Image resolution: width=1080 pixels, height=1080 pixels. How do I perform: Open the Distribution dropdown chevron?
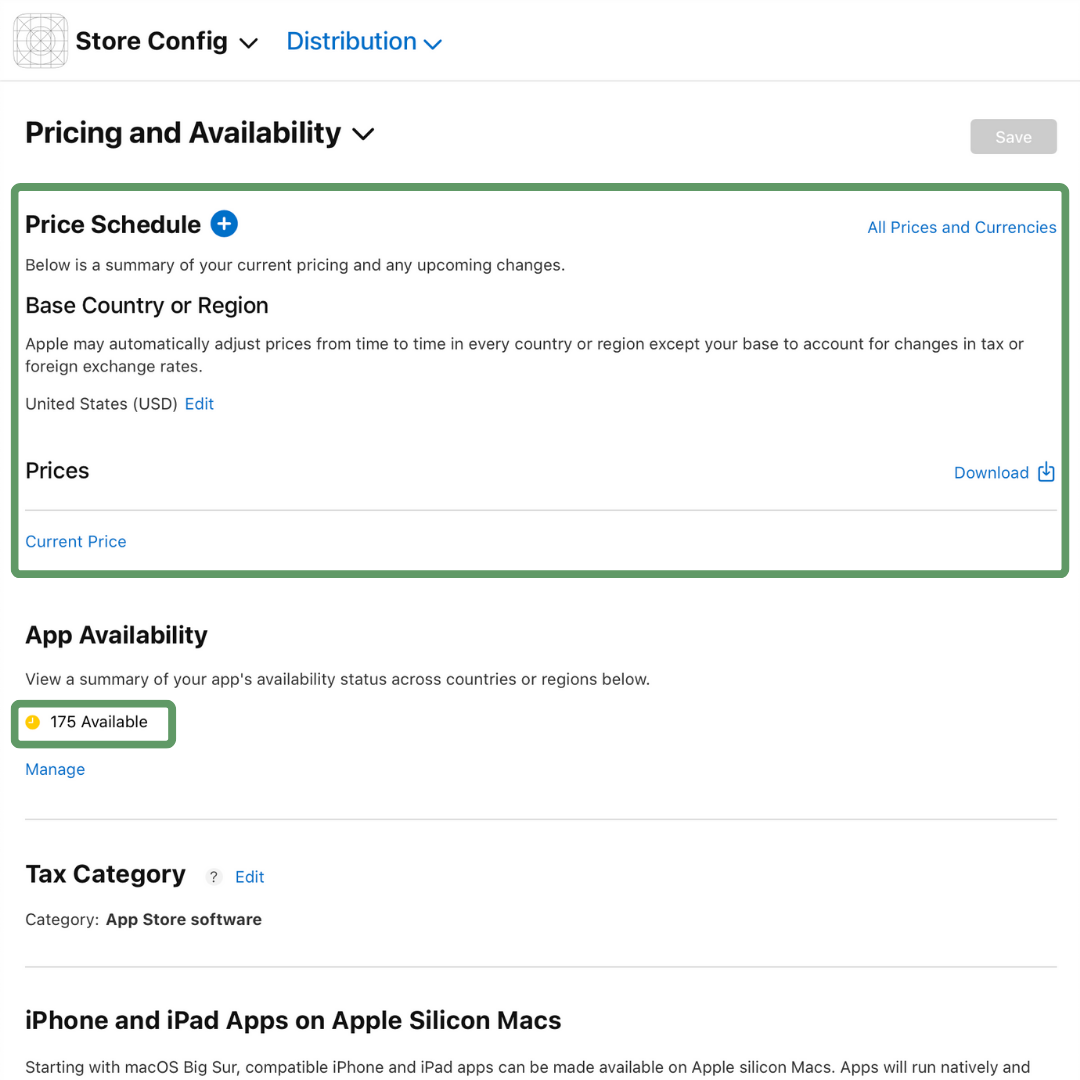pos(433,43)
